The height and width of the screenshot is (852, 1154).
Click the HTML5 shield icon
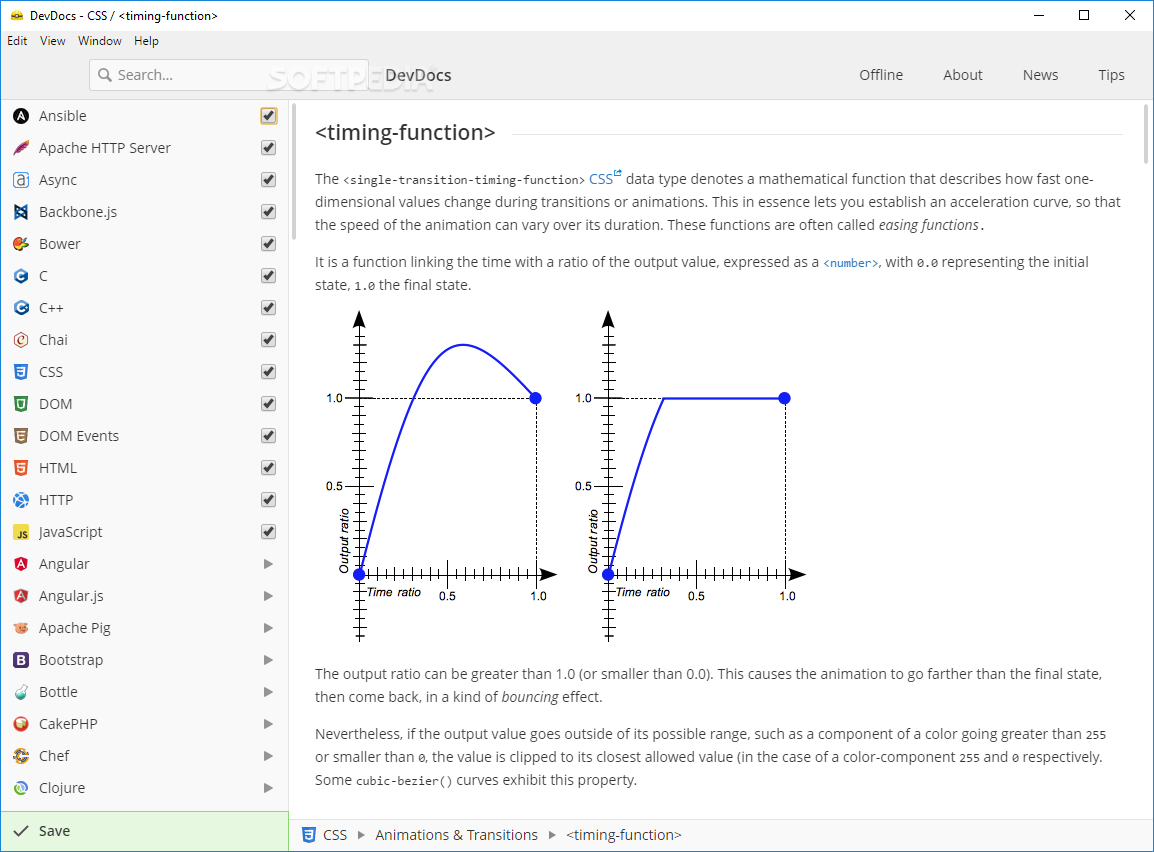click(21, 468)
